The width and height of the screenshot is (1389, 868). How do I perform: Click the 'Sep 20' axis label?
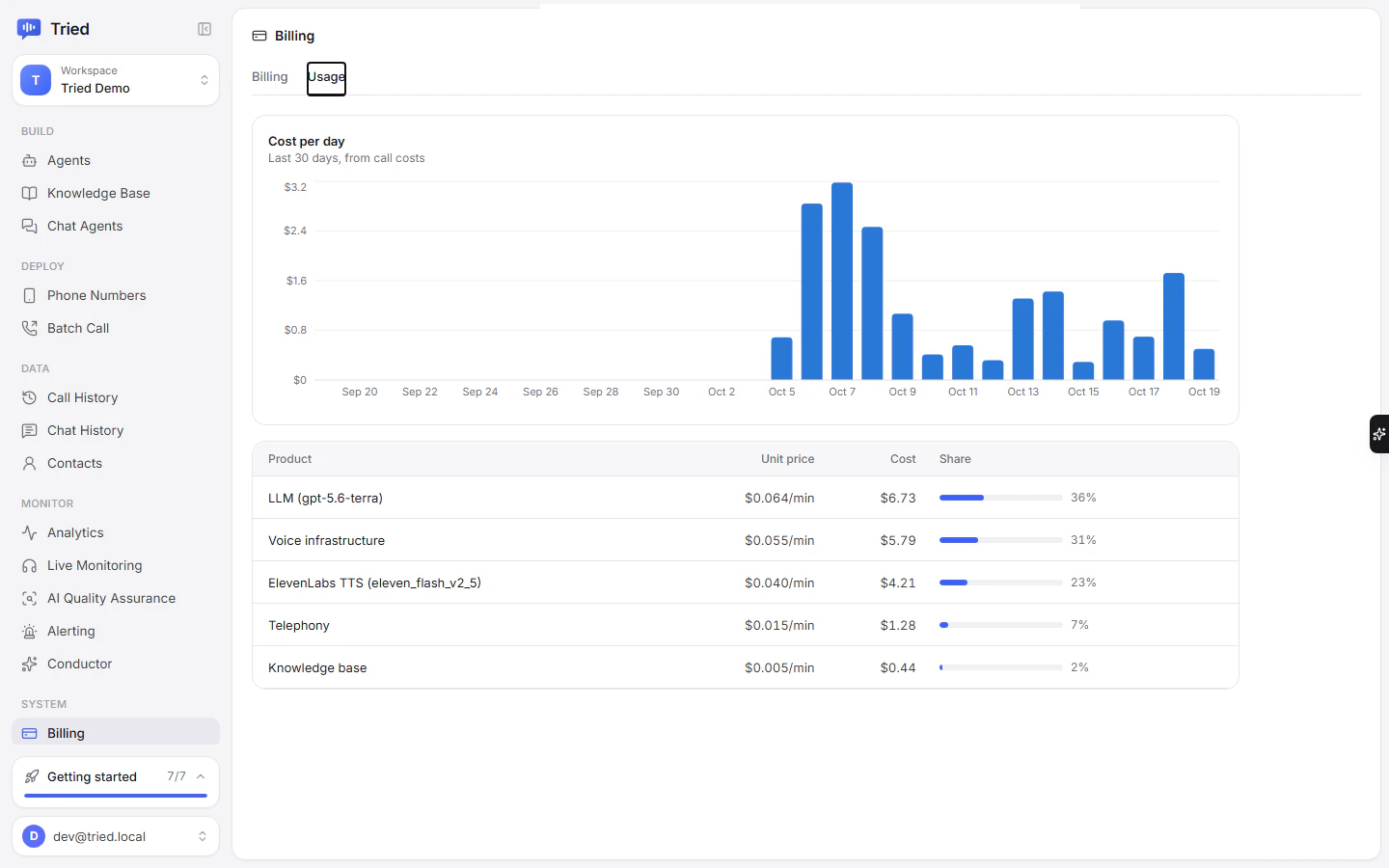click(360, 392)
